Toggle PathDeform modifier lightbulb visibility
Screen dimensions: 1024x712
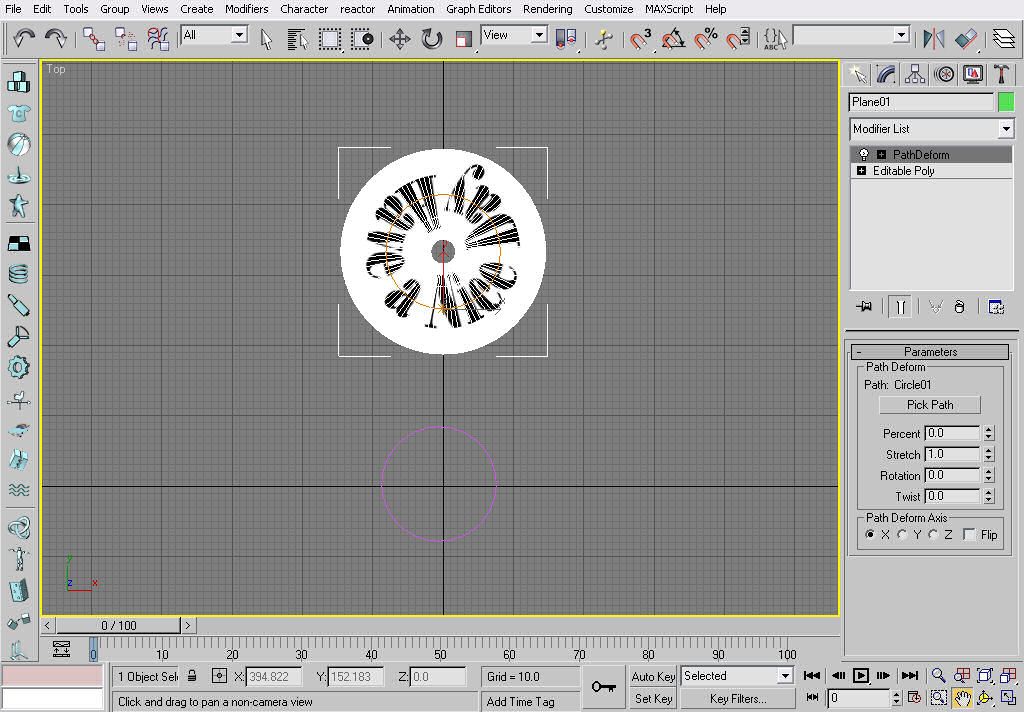863,155
